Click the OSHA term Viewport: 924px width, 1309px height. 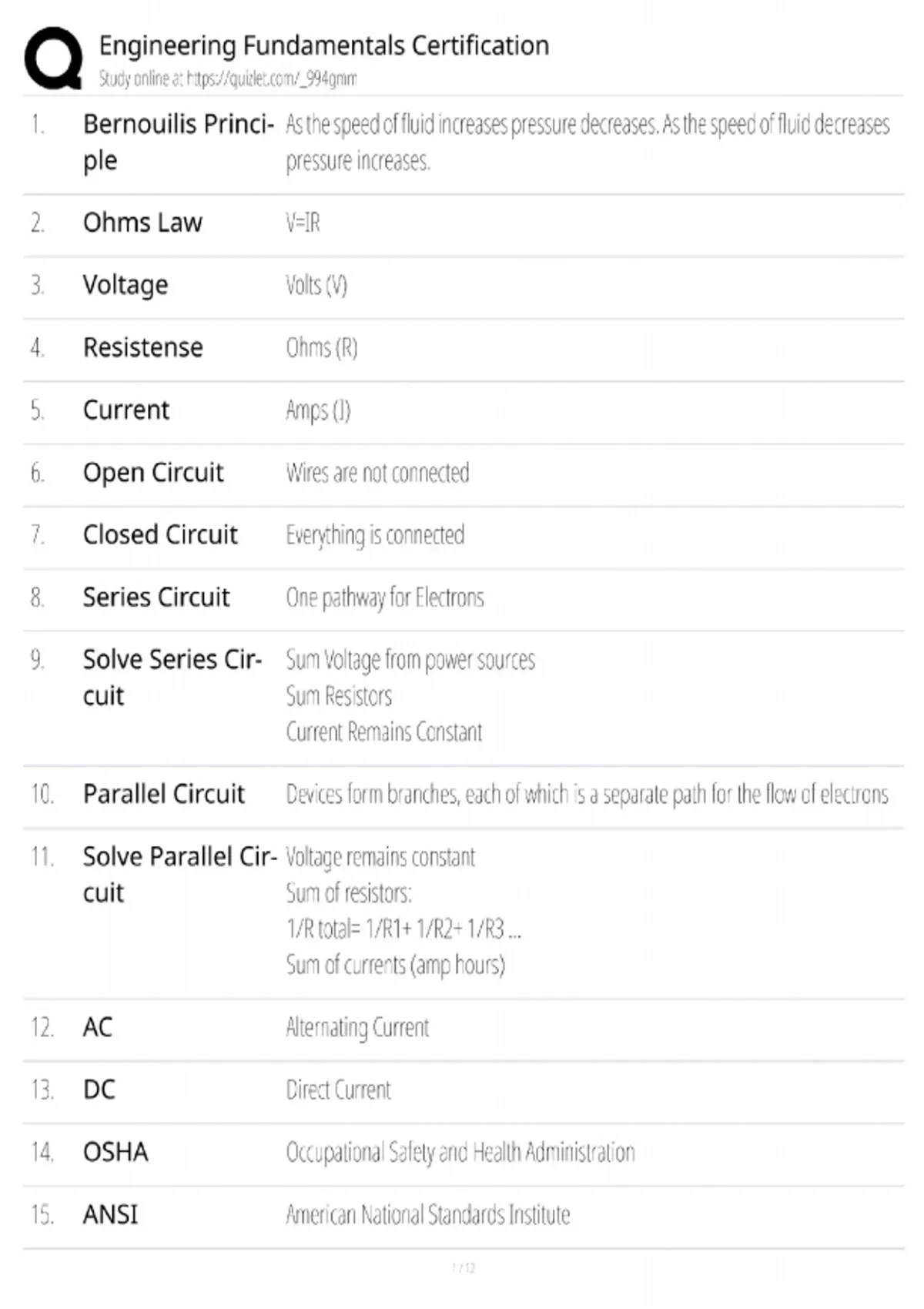[115, 1152]
